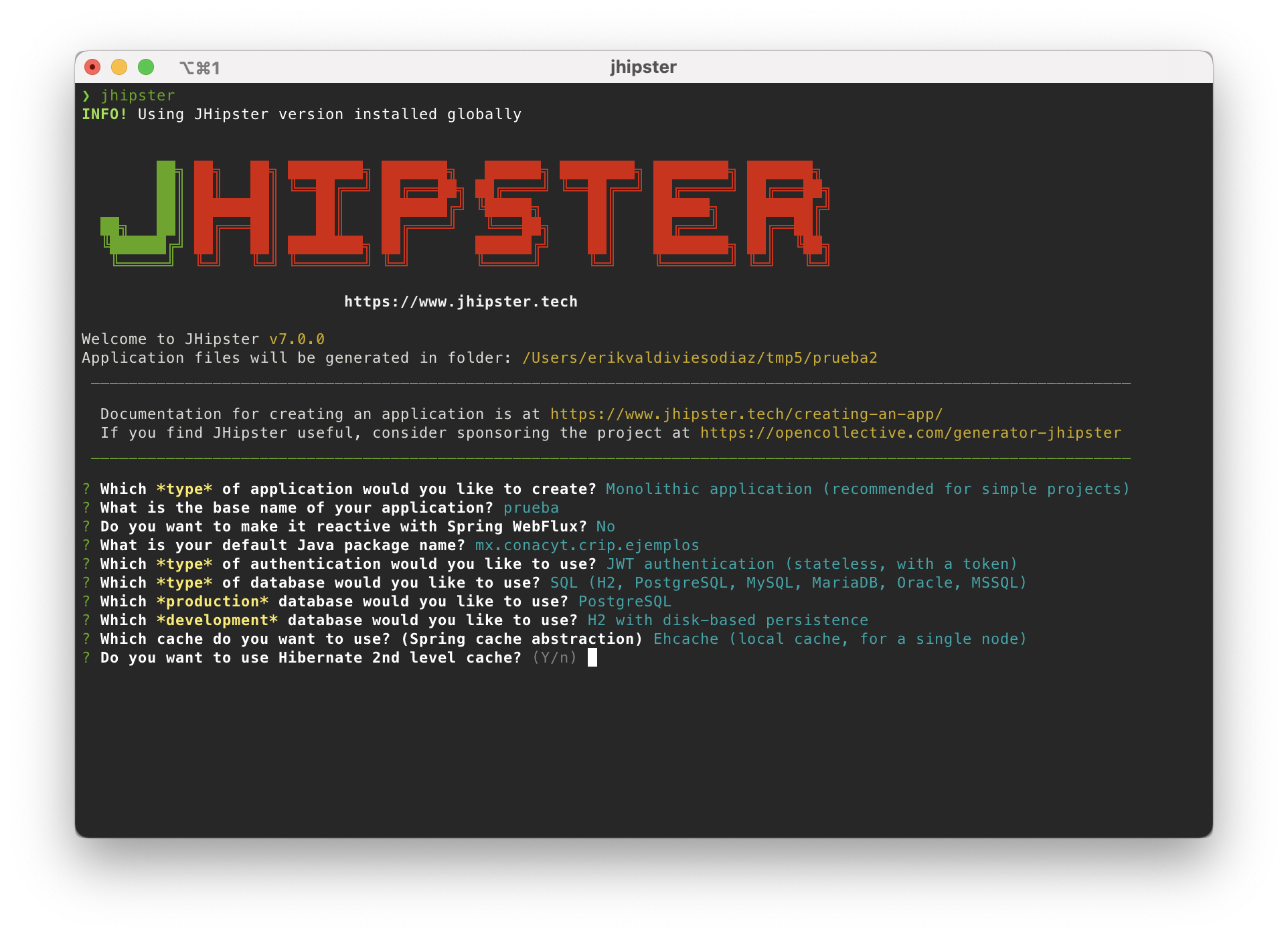
Task: Click the production database answer PostgreSQL
Action: point(625,602)
